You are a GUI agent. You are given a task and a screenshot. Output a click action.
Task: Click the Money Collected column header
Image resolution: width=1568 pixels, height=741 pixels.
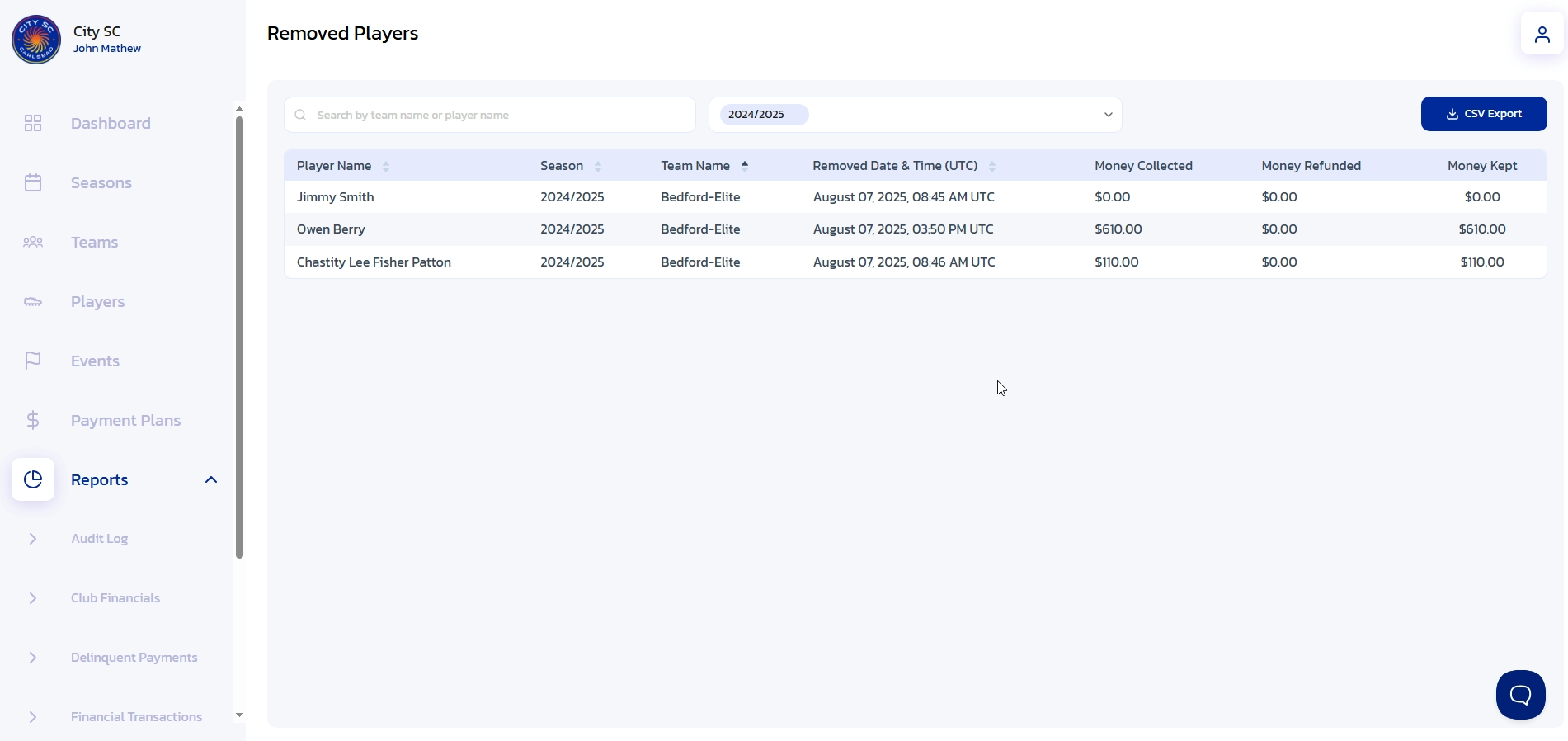(x=1143, y=166)
